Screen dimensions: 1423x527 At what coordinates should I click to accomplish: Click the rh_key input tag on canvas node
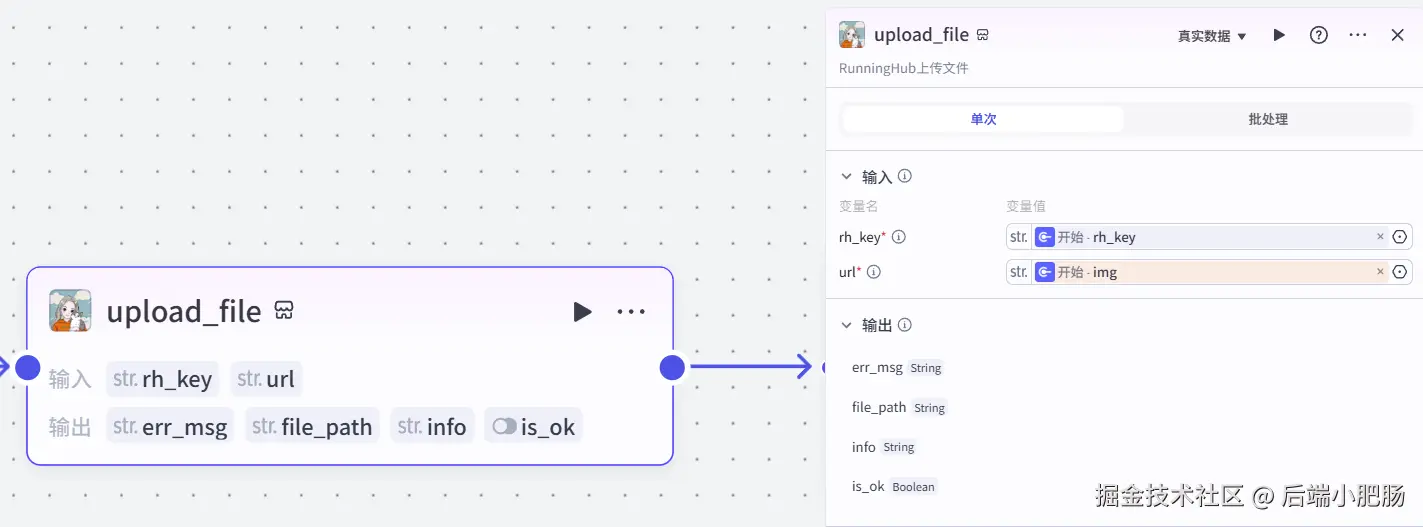tap(163, 379)
